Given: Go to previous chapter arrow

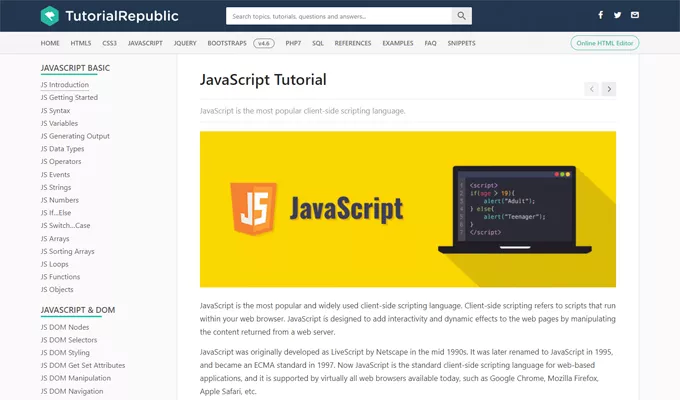Looking at the screenshot, I should pyautogui.click(x=592, y=89).
